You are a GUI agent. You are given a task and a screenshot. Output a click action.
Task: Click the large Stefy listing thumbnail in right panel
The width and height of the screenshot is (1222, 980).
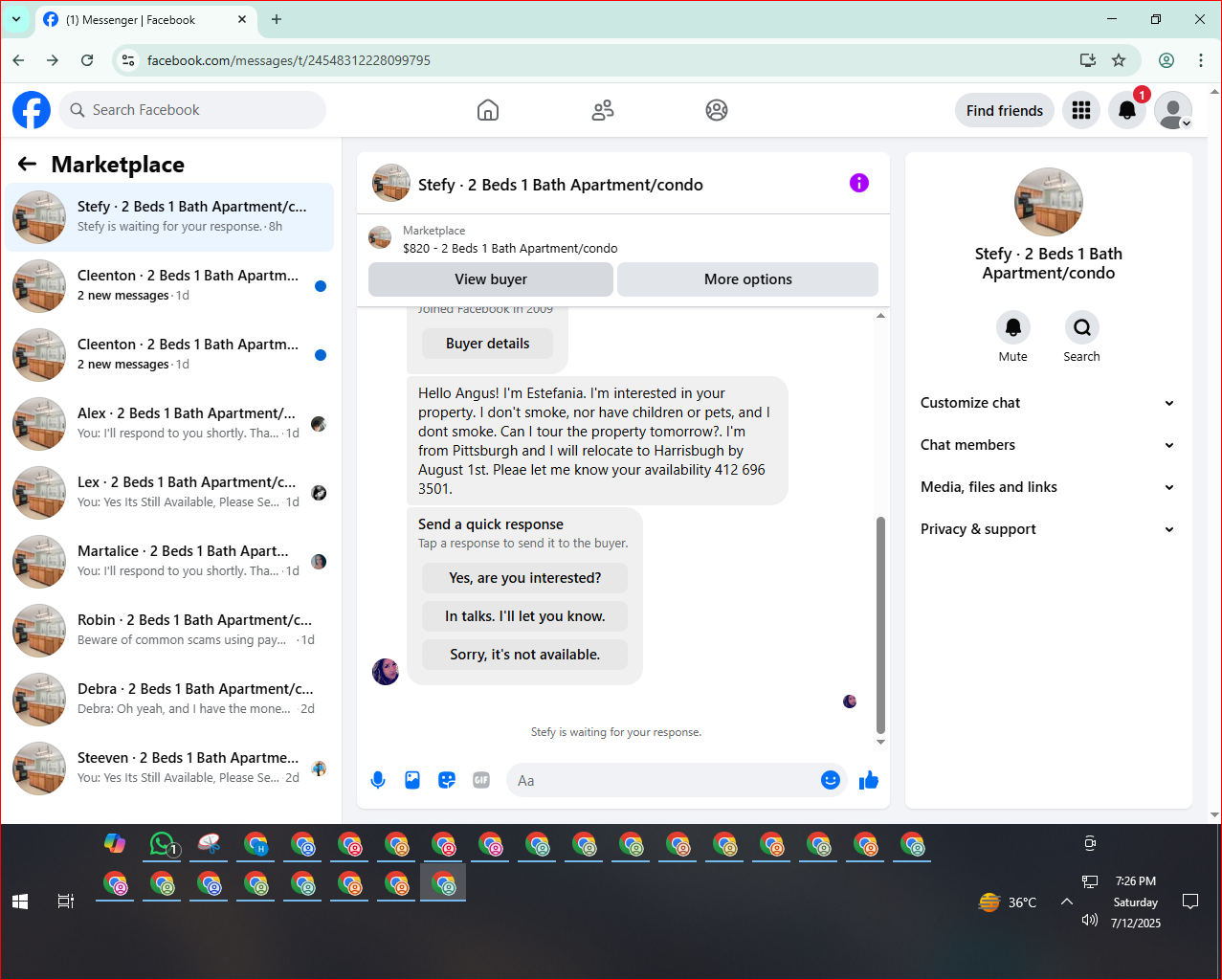click(x=1049, y=202)
